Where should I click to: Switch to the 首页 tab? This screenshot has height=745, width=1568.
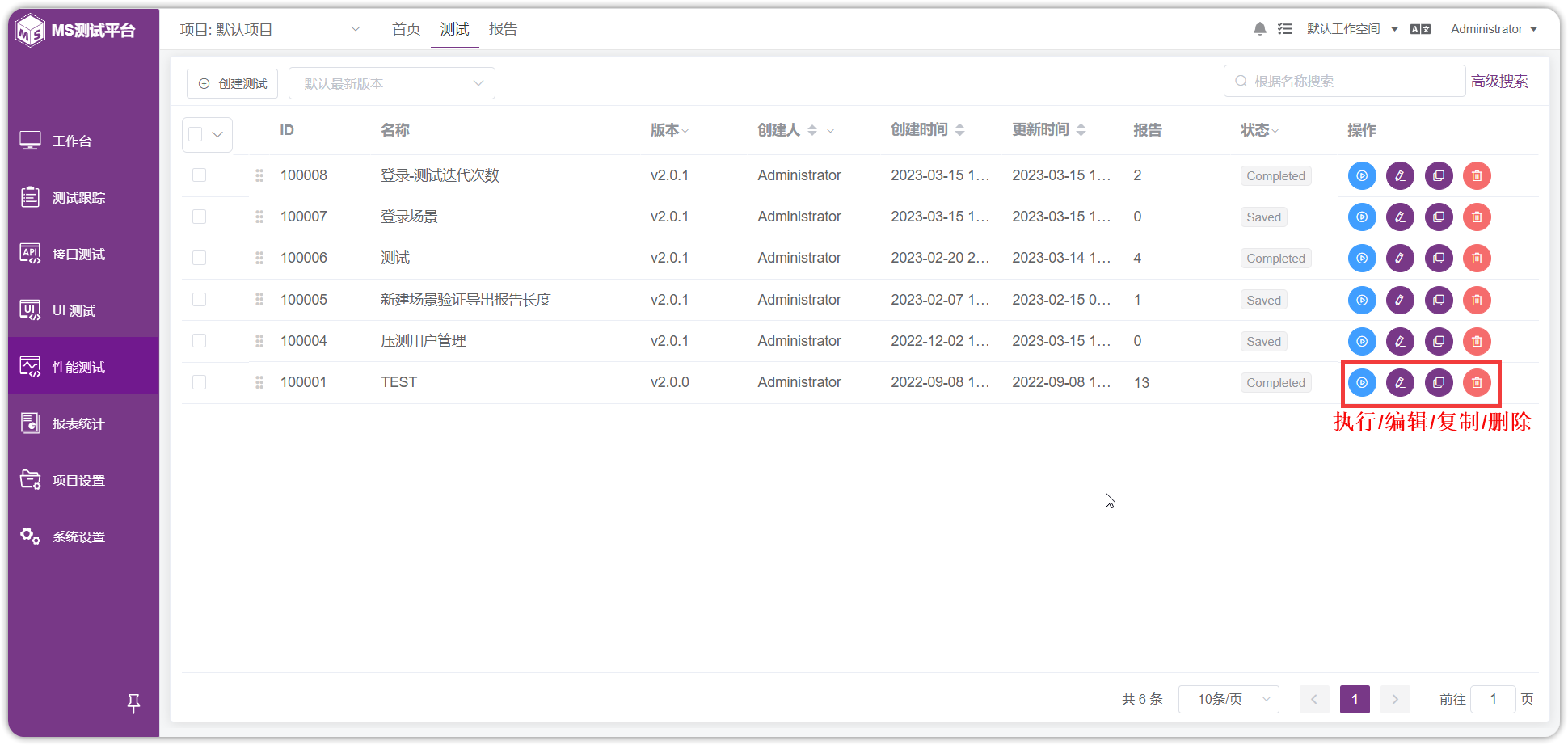tap(406, 29)
